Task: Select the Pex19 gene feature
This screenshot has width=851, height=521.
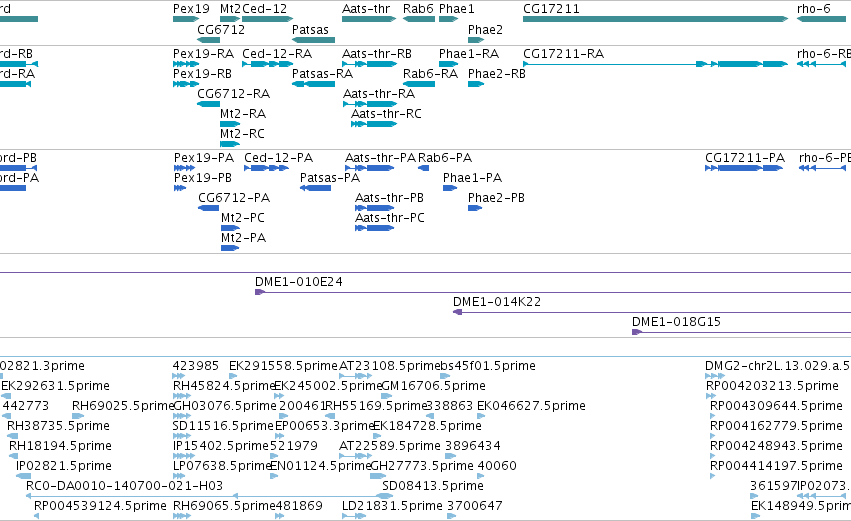Action: pos(186,19)
